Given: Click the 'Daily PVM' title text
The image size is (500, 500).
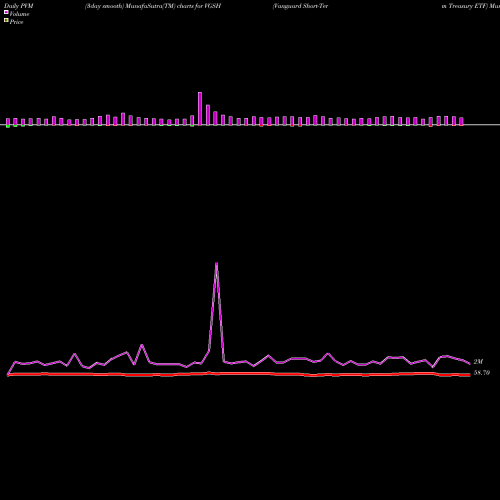Looking at the screenshot, I should coord(19,6).
